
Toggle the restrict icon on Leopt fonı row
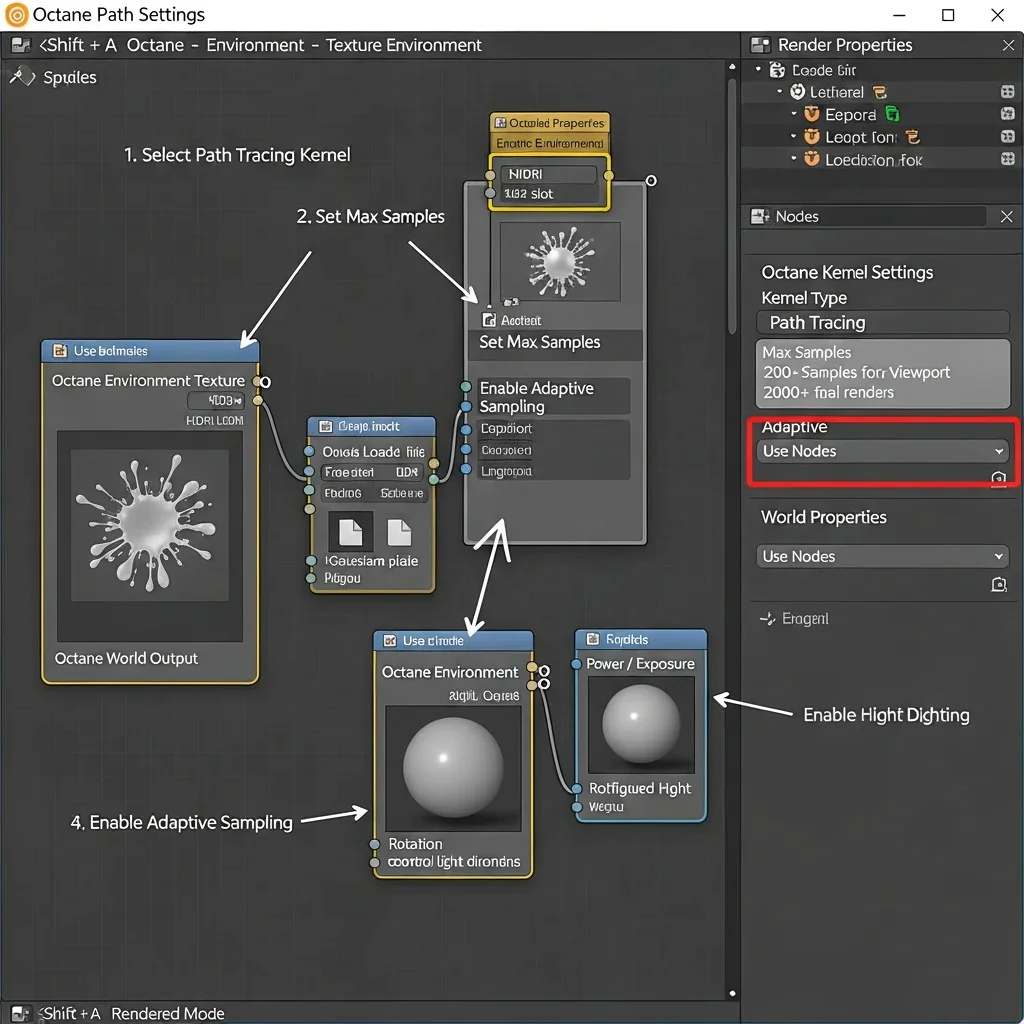(1008, 136)
